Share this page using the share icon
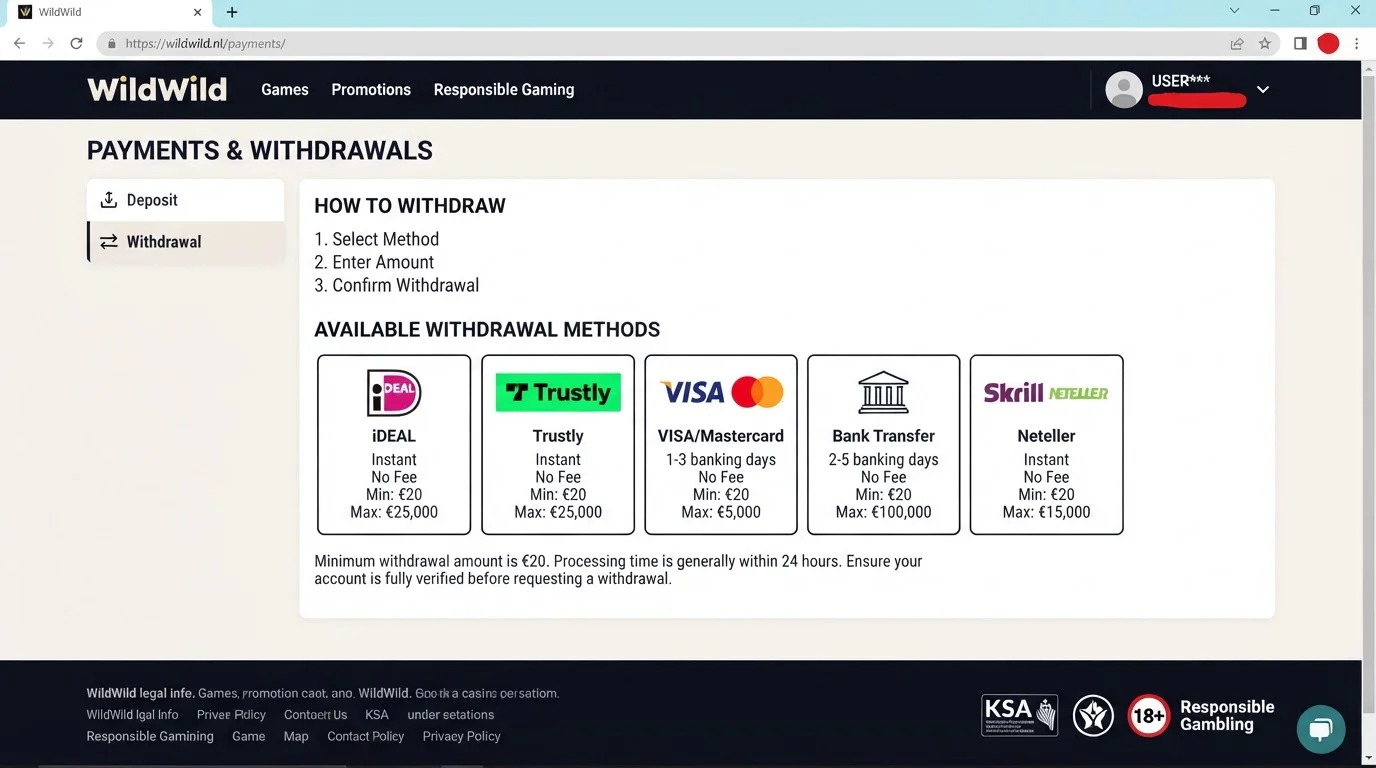 [1237, 44]
